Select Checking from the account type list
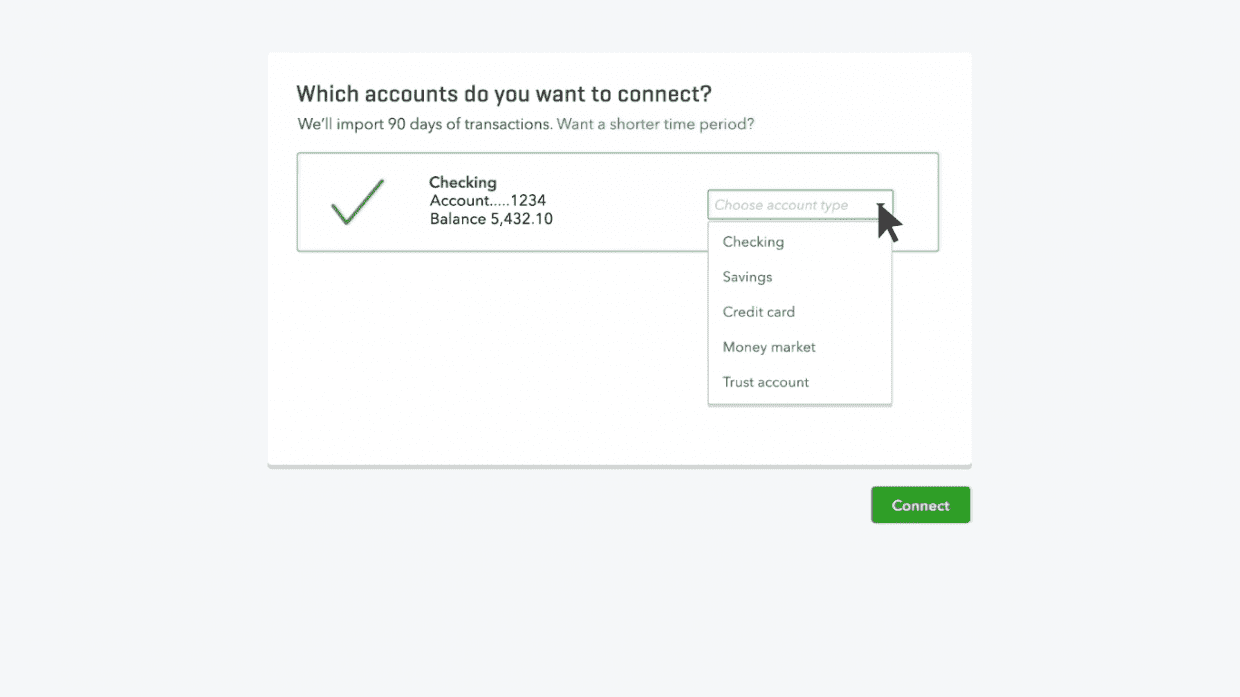The image size is (1240, 697). pyautogui.click(x=752, y=241)
